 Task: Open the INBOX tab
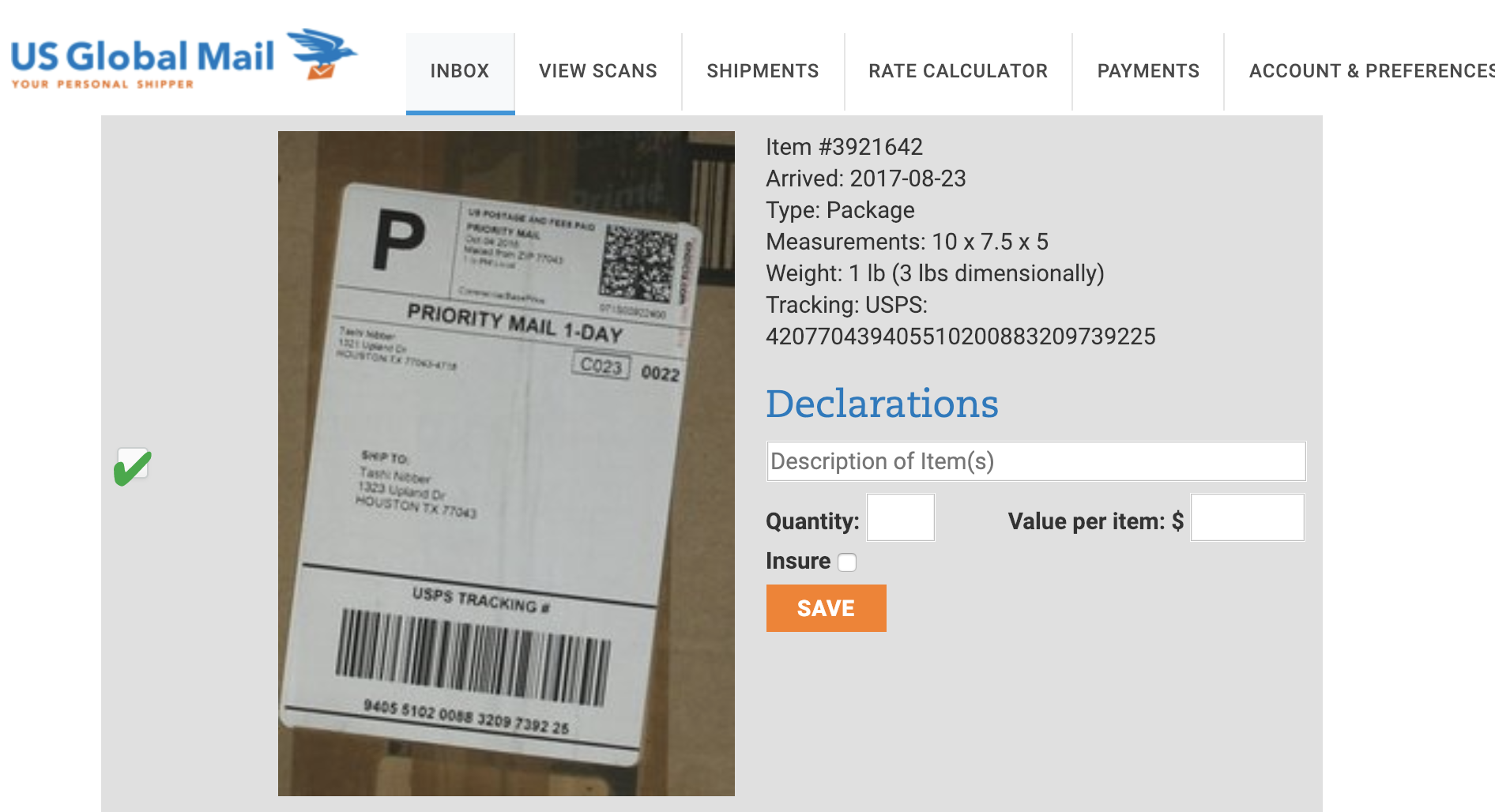pyautogui.click(x=460, y=71)
